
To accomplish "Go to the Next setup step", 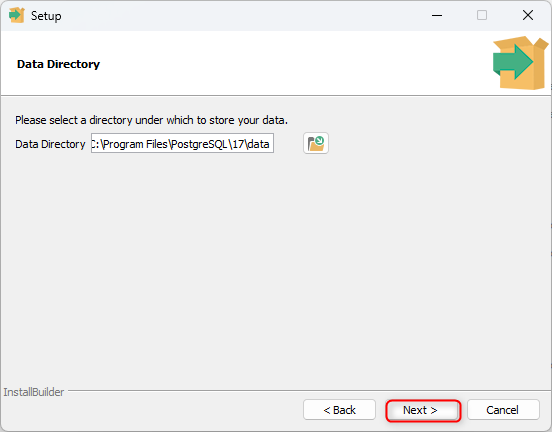I will click(x=423, y=410).
